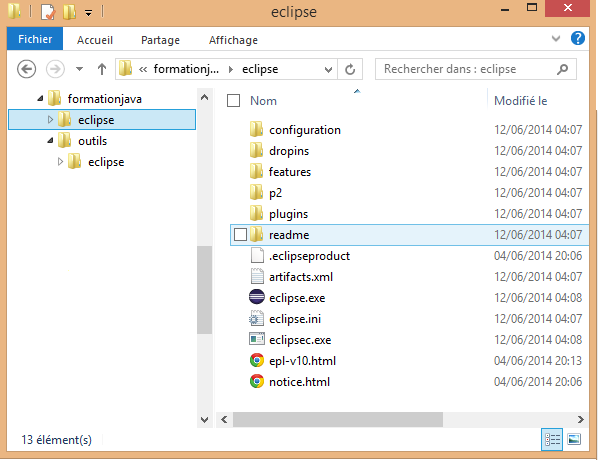This screenshot has width=598, height=460.
Task: Toggle the select-all checkbox beside Nom
Action: pyautogui.click(x=233, y=101)
